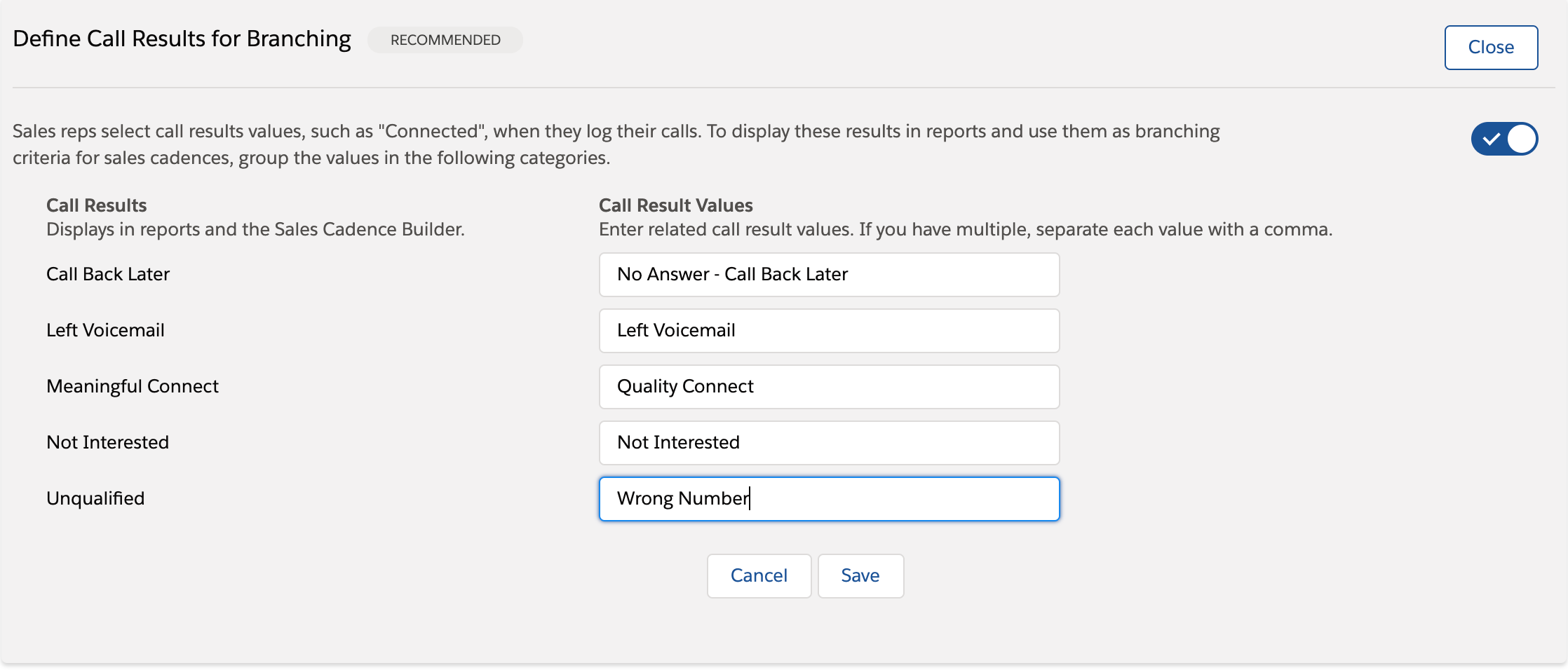
Task: Edit the Left Voicemail values field
Action: coord(829,331)
